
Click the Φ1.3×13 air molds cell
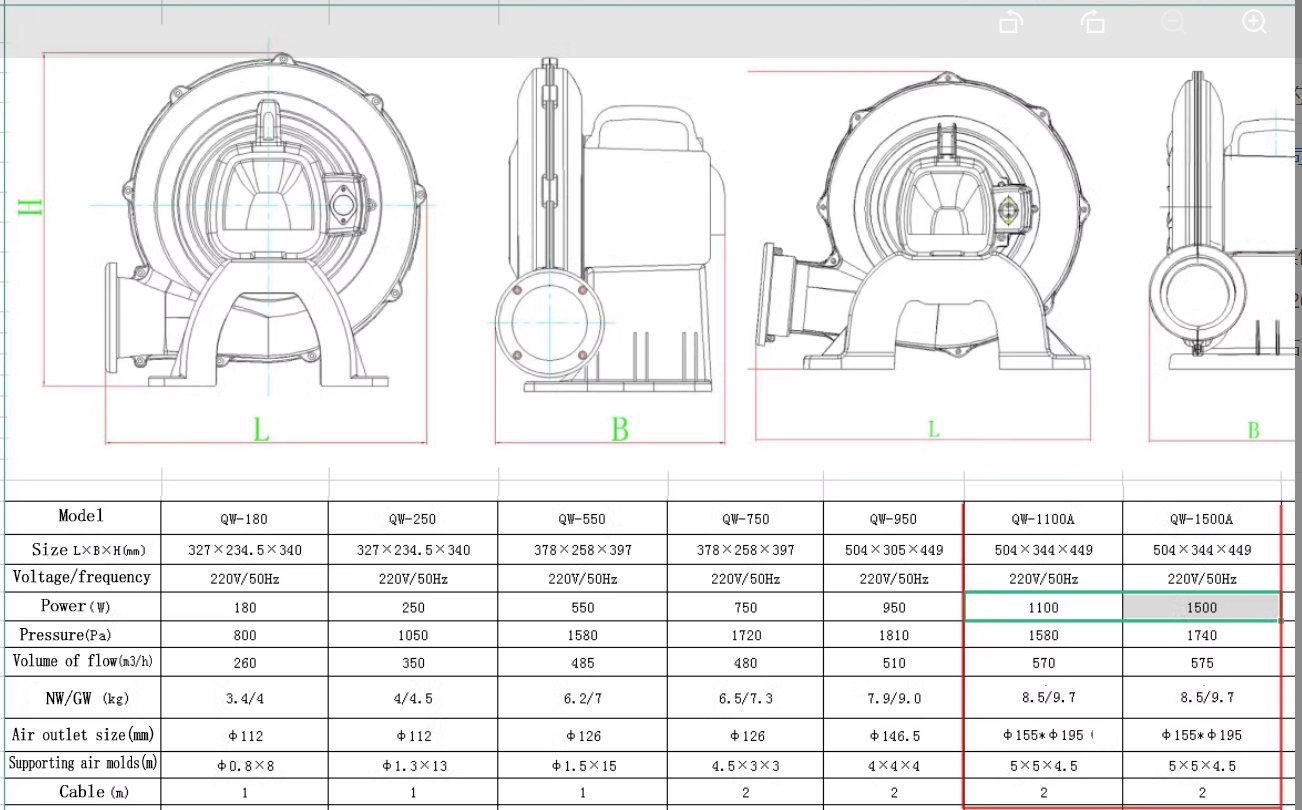[x=412, y=765]
